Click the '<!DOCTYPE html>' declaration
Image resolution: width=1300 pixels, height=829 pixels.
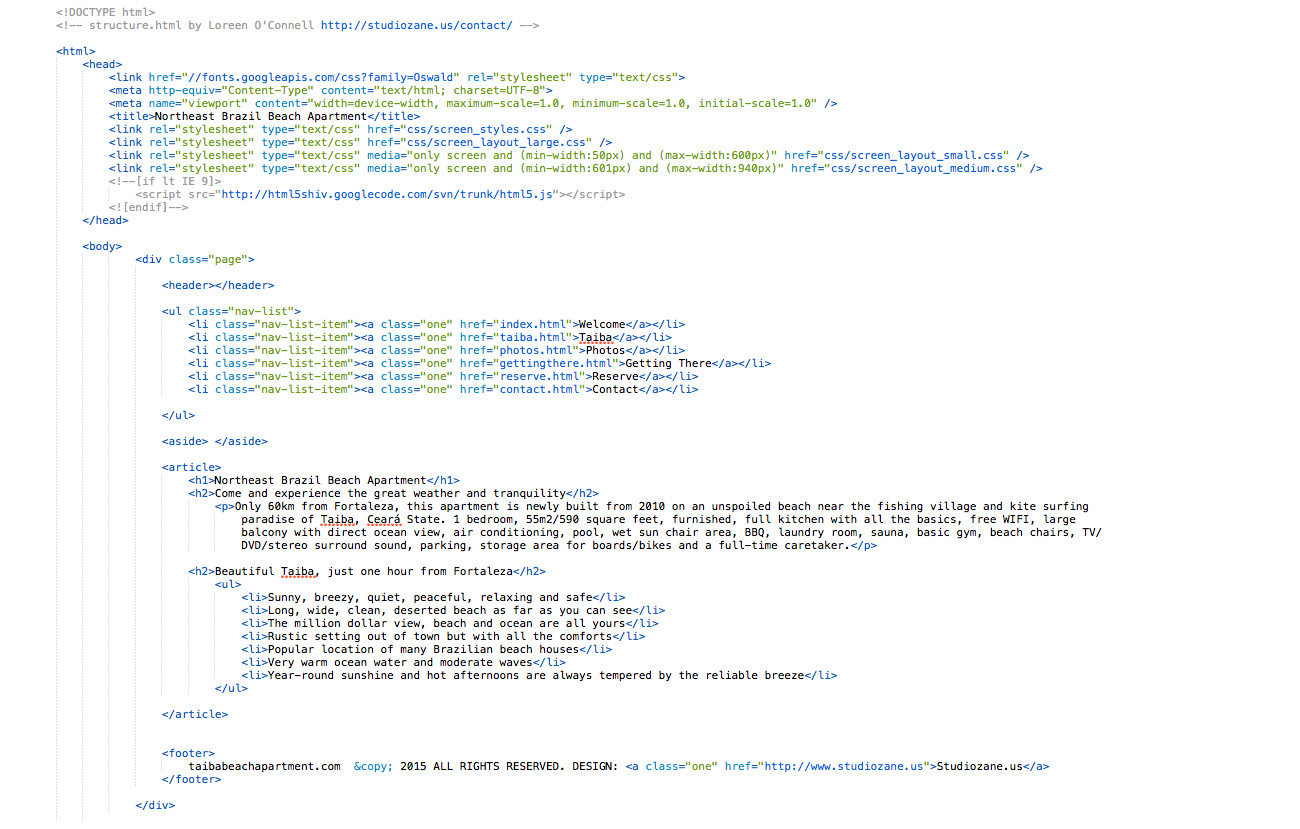coord(106,12)
